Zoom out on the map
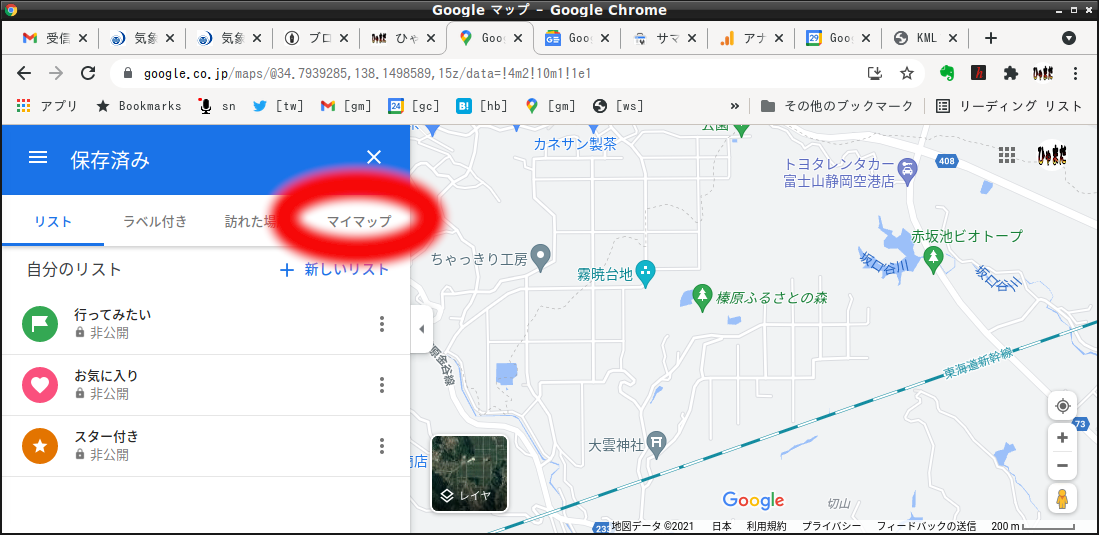This screenshot has height=535, width=1099. [x=1063, y=466]
